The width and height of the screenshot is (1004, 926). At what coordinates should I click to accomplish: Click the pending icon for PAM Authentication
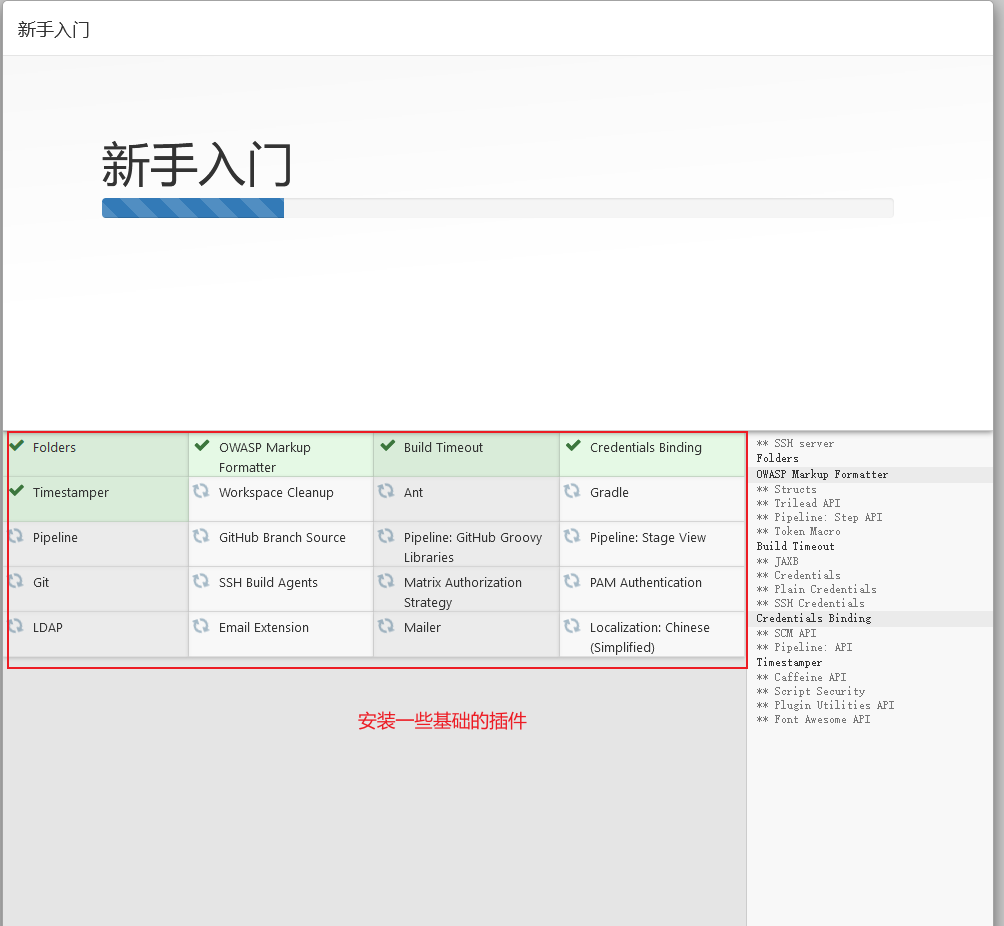coord(572,581)
